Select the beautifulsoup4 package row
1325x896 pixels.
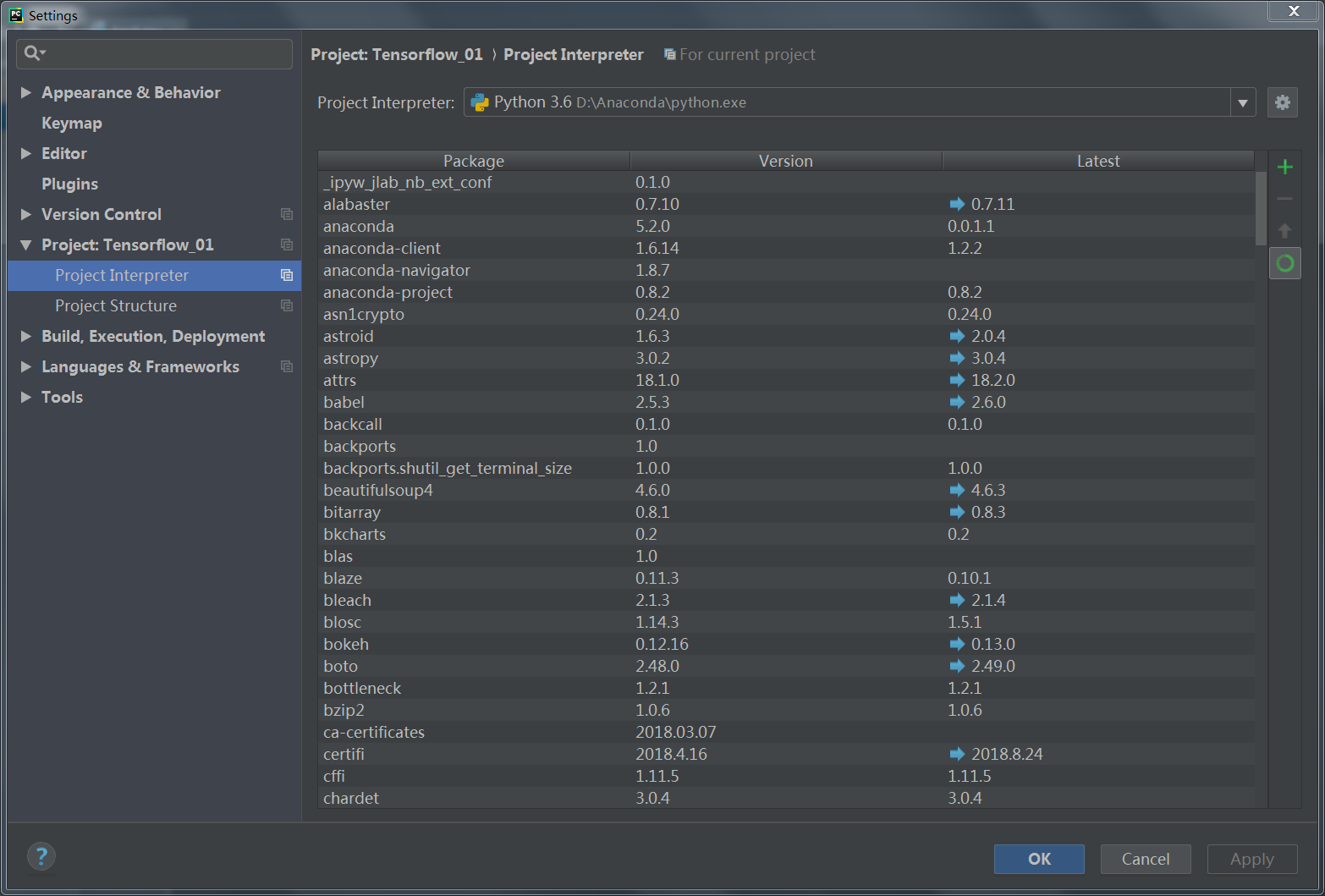coord(786,490)
